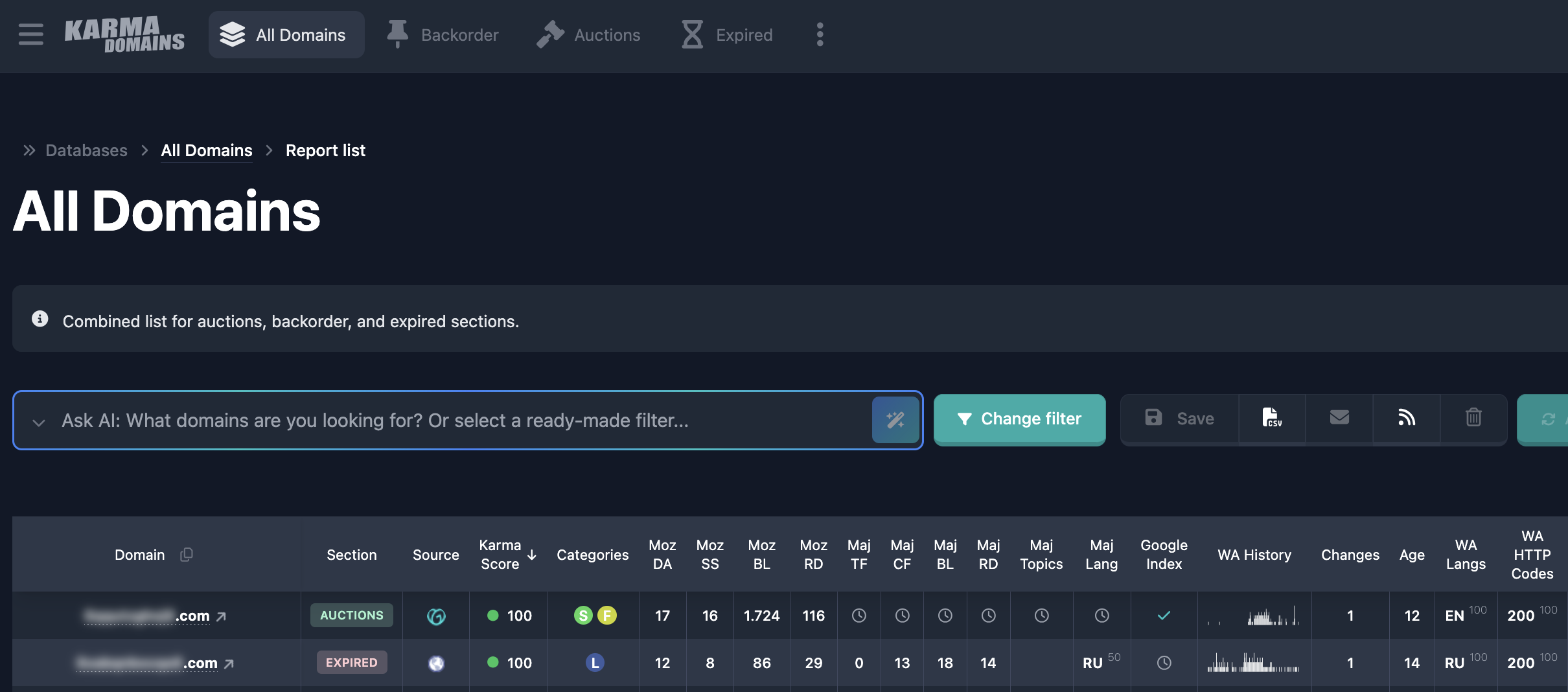Viewport: 1568px width, 692px height.
Task: Switch to the Backorder tab
Action: pyautogui.click(x=443, y=35)
